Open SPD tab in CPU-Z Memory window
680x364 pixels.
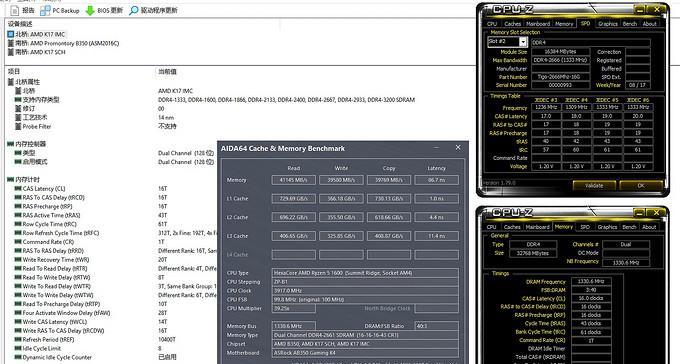(x=585, y=227)
